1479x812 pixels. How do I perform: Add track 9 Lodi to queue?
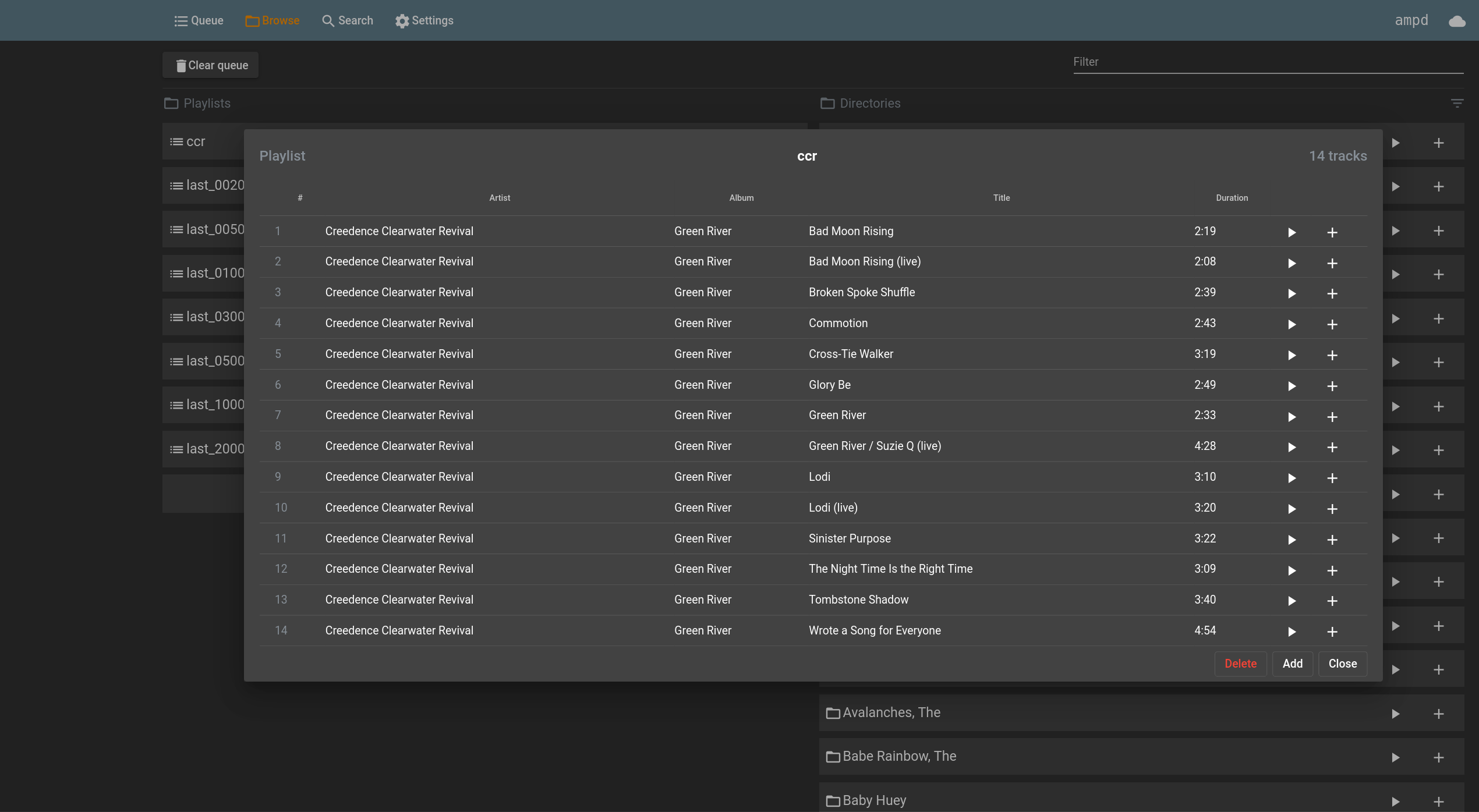point(1332,478)
